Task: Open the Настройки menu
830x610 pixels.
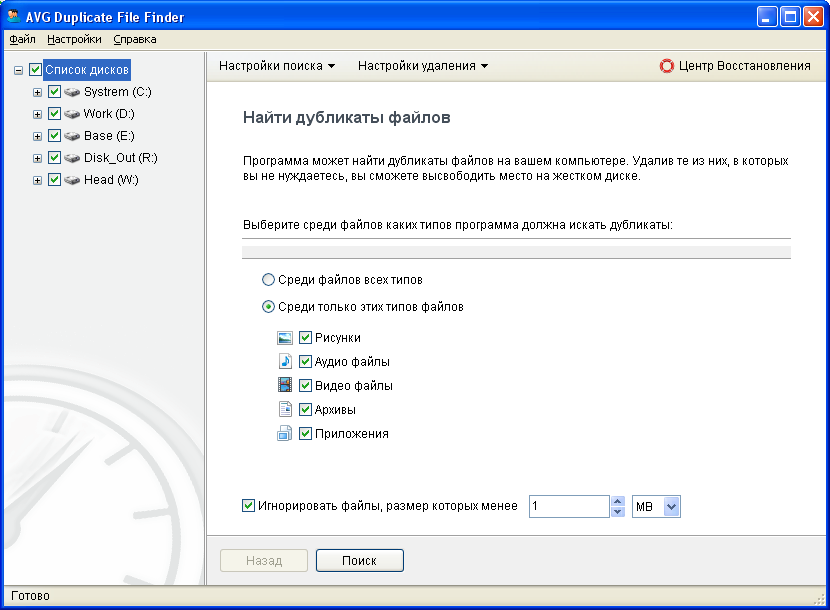Action: click(x=74, y=39)
